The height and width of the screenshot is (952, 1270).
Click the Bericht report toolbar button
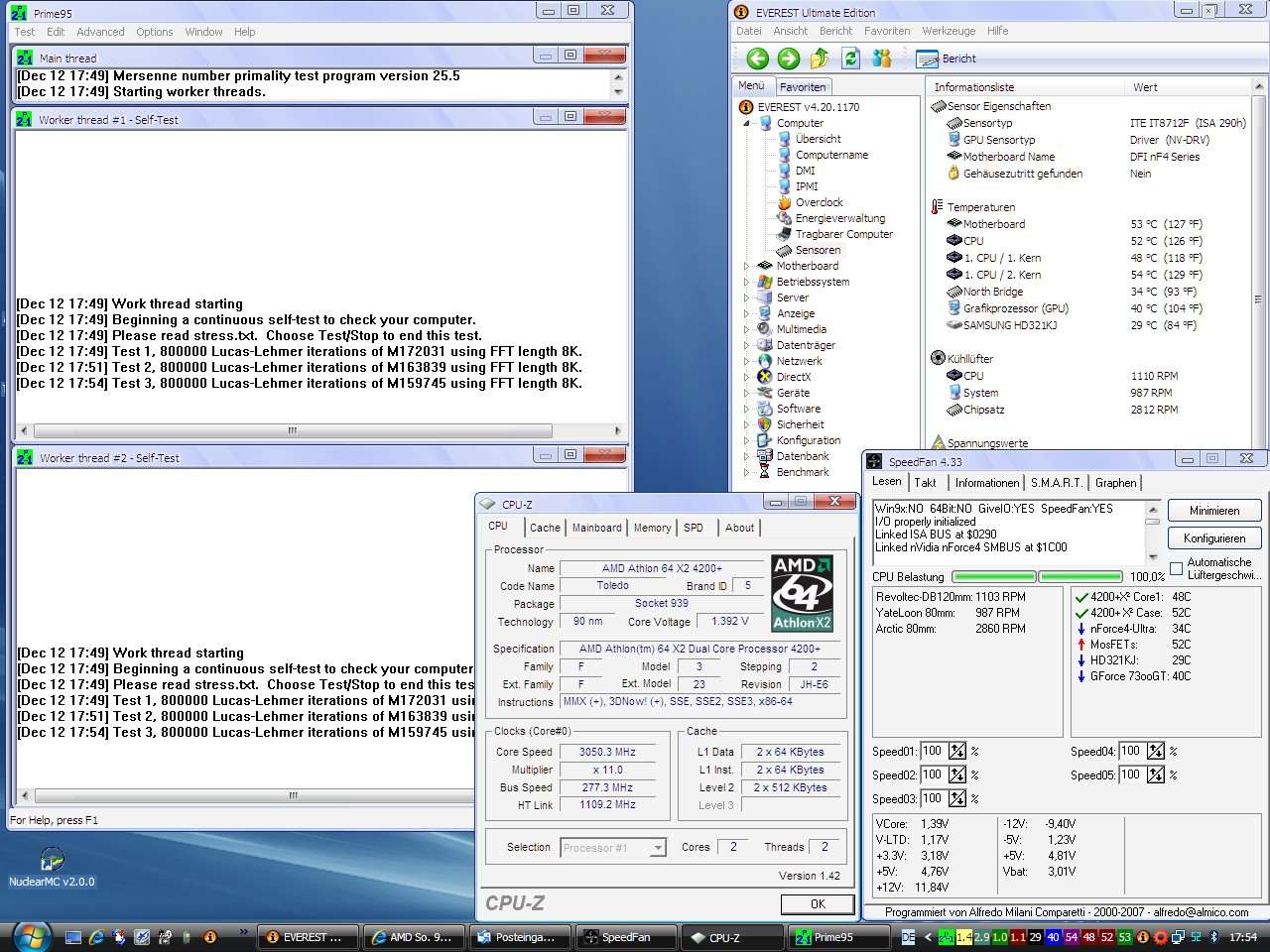[x=947, y=59]
